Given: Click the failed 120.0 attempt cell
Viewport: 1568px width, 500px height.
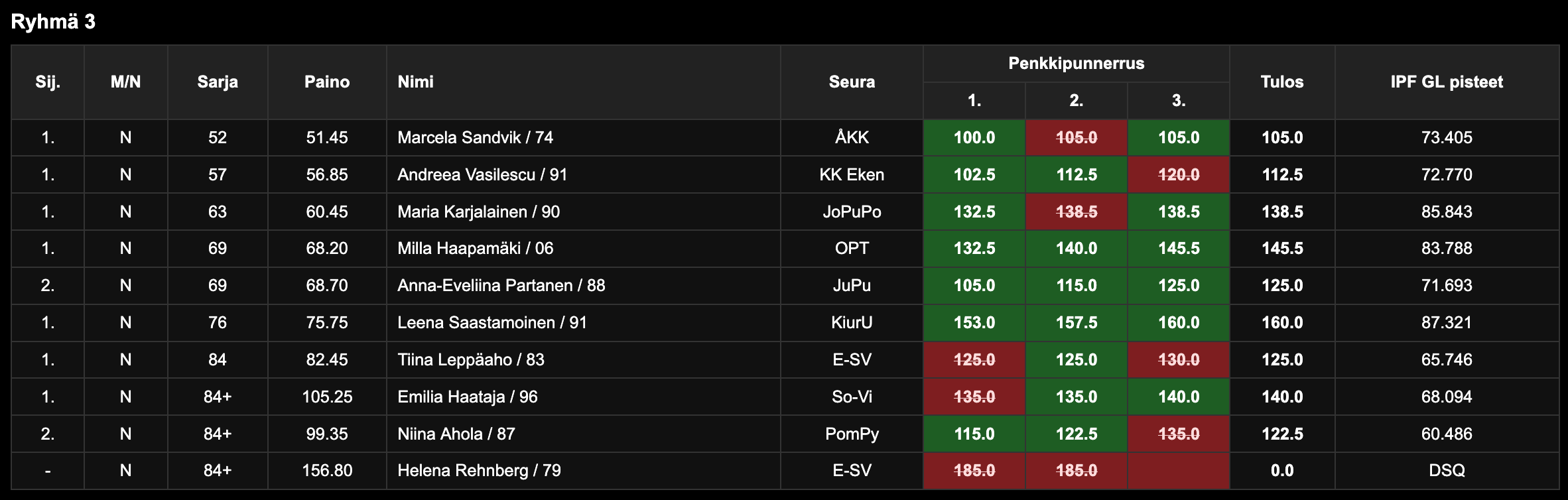Looking at the screenshot, I should pyautogui.click(x=1178, y=175).
